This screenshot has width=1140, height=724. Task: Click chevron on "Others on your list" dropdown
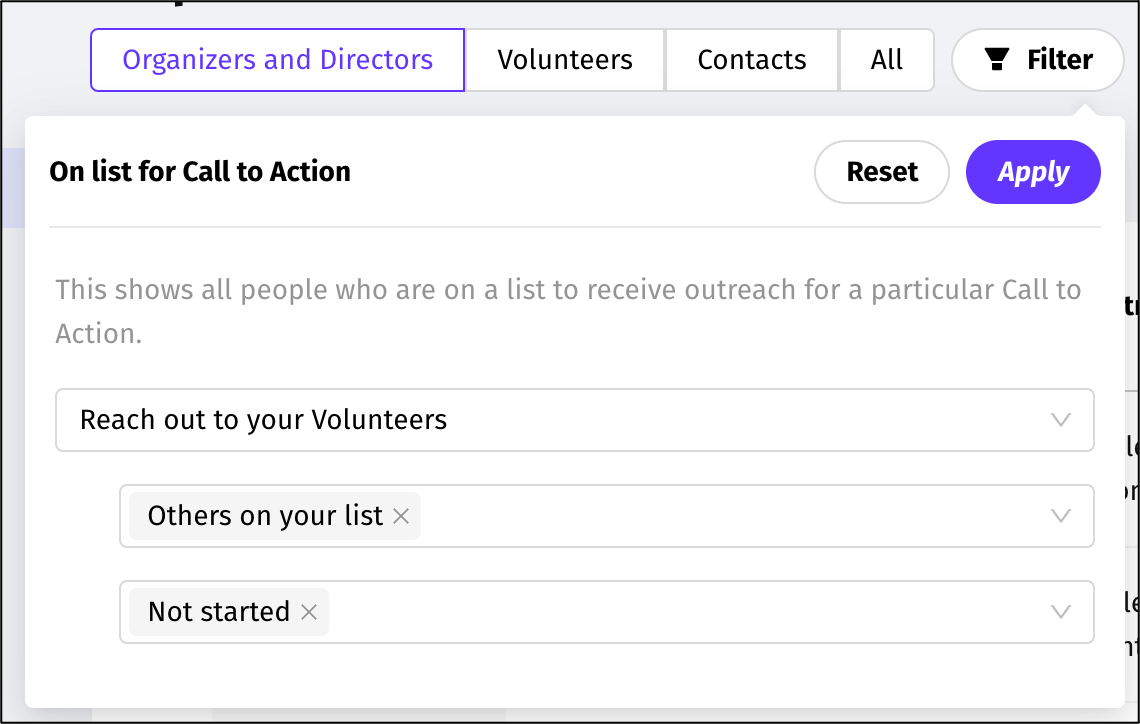1062,516
